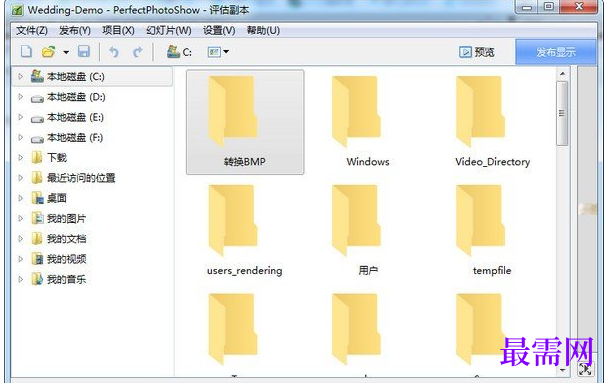612x383 pixels.
Task: Expand the 我的图片 tree node
Action: (x=21, y=218)
